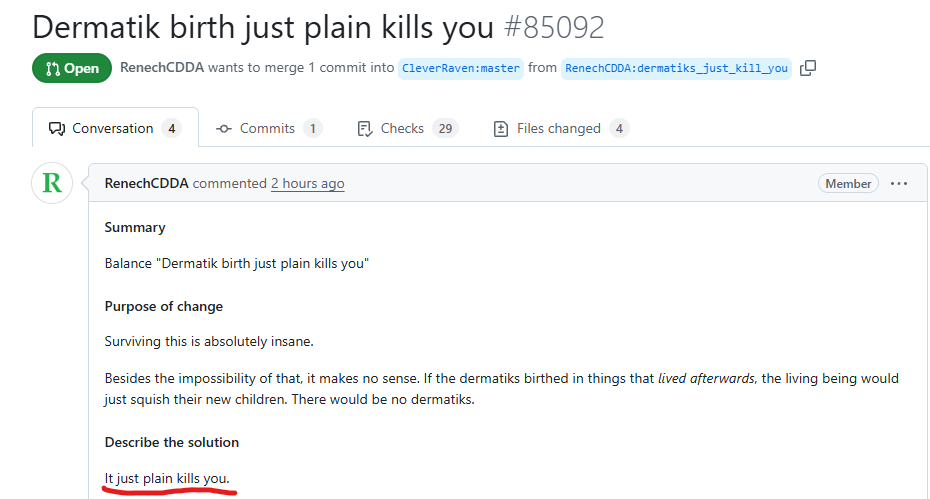Screen dimensions: 930x499
Task: Open the comment options ellipsis menu
Action: [899, 184]
